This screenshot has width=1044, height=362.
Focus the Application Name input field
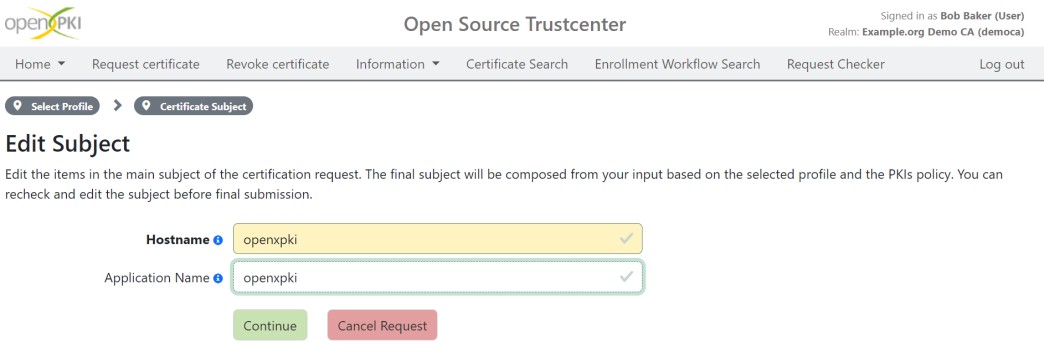click(x=437, y=277)
